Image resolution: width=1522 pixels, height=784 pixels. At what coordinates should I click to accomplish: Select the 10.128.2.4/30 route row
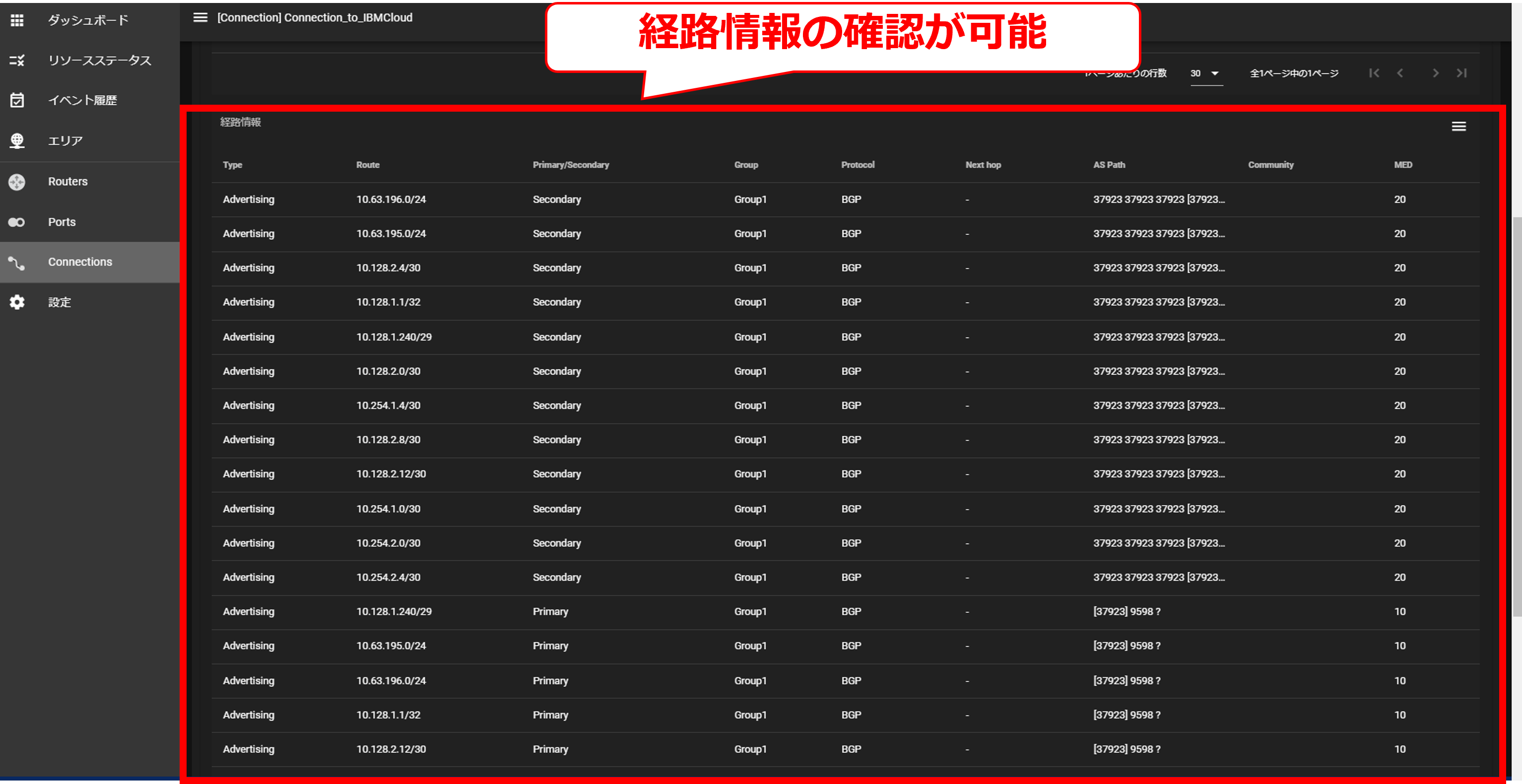tap(388, 268)
